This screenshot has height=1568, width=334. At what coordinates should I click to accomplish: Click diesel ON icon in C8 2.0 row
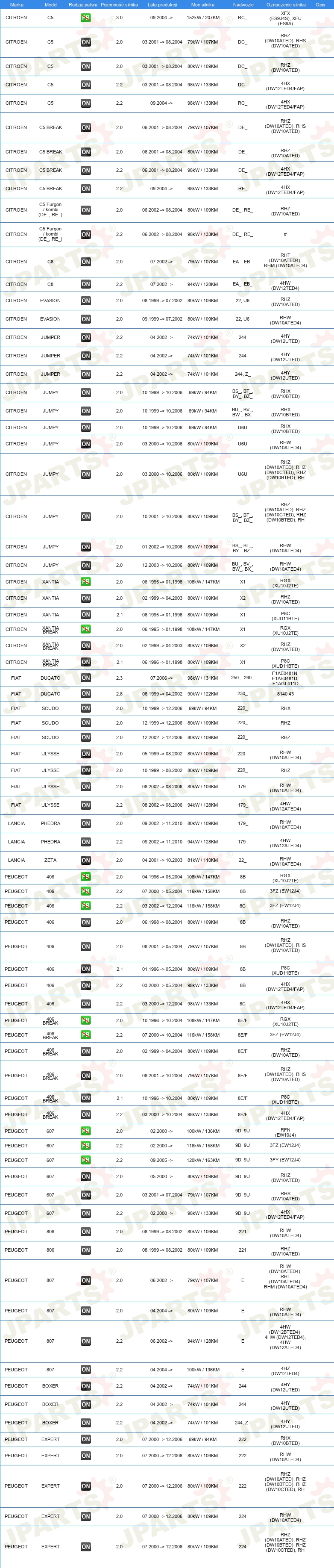[x=86, y=262]
